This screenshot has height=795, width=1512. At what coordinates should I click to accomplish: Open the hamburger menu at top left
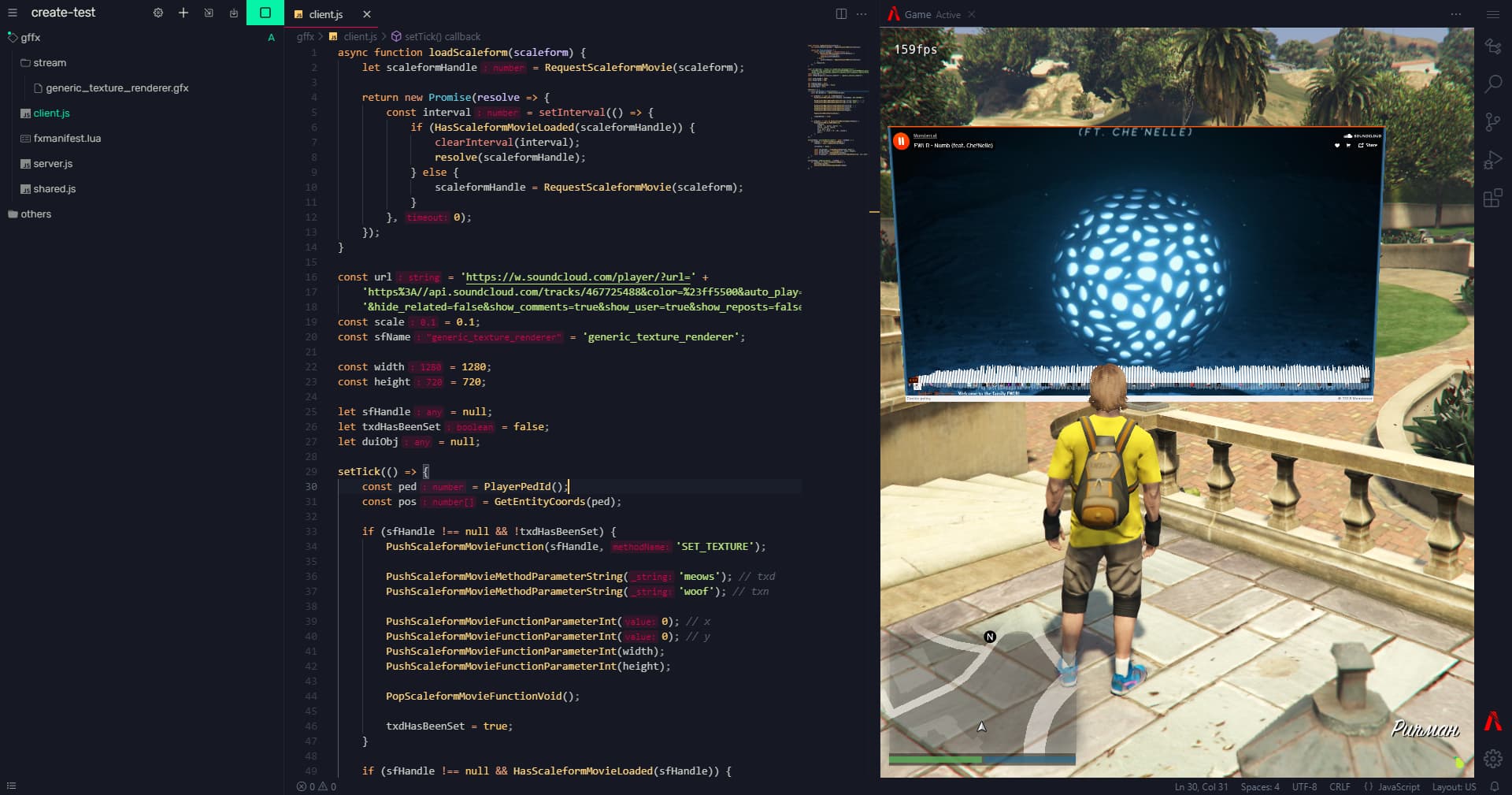click(13, 13)
